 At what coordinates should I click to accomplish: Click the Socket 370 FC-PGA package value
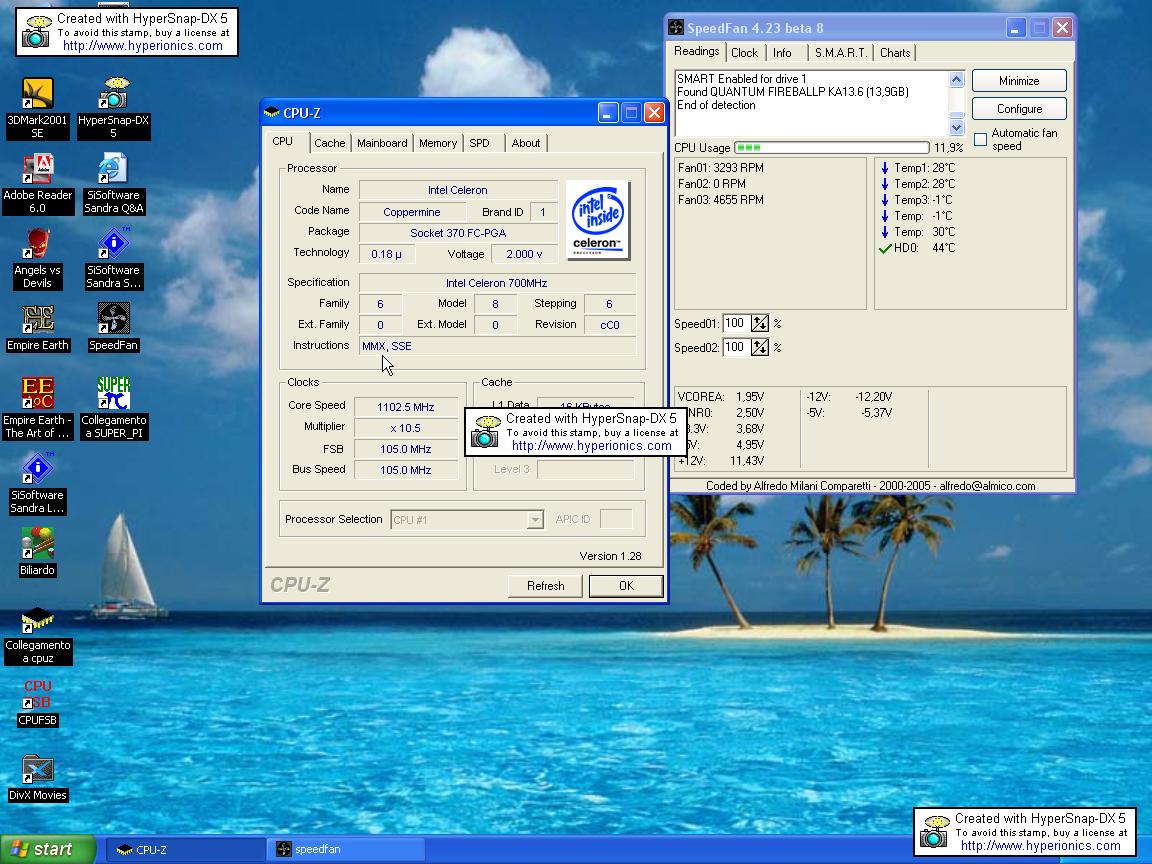tap(458, 233)
